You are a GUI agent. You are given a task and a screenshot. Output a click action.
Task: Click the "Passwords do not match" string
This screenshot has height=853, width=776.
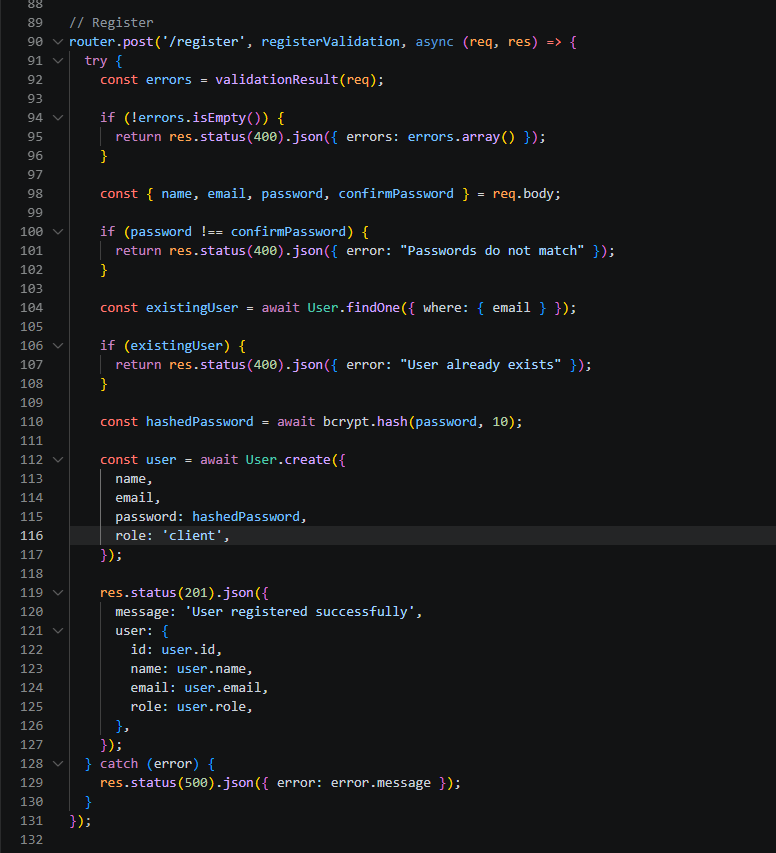click(492, 251)
